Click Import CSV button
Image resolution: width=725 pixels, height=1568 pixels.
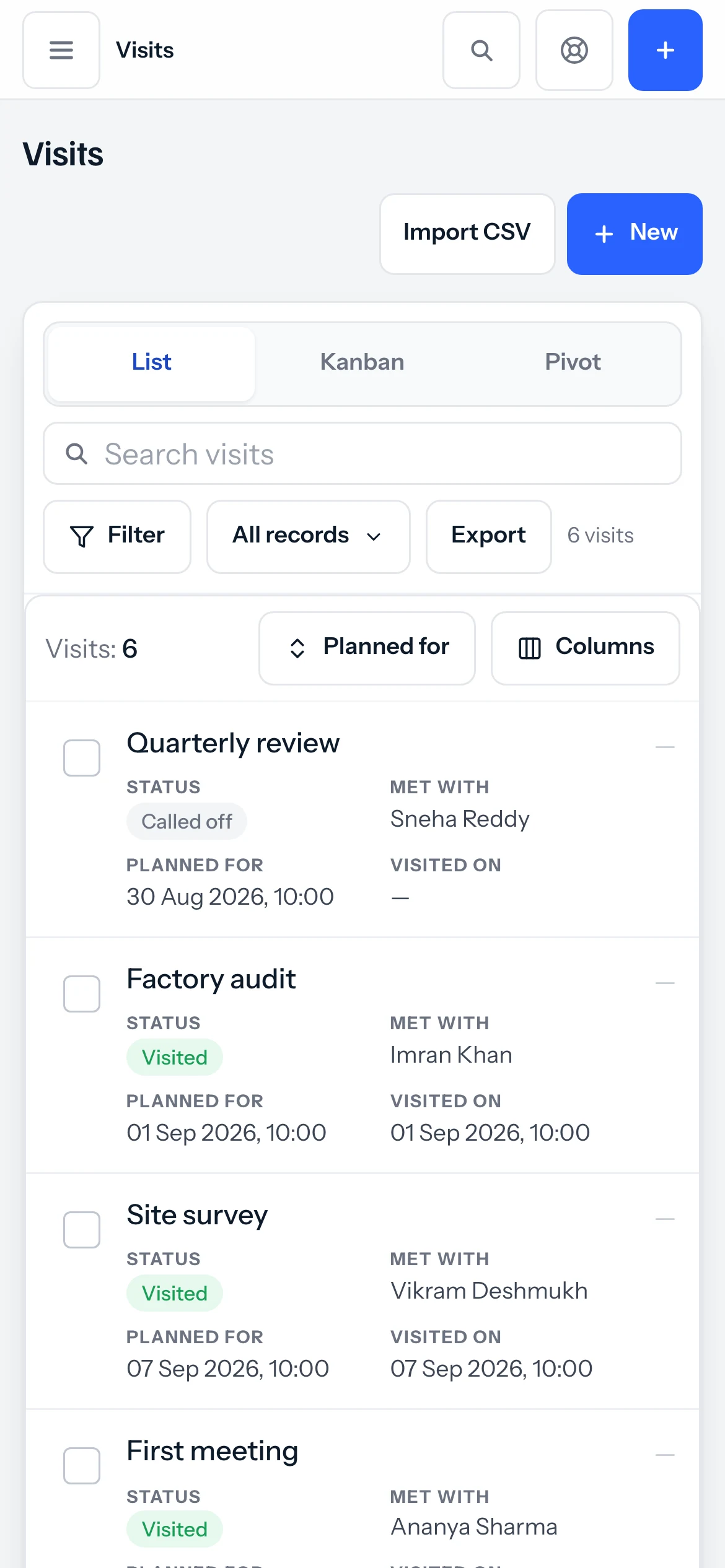pos(467,233)
